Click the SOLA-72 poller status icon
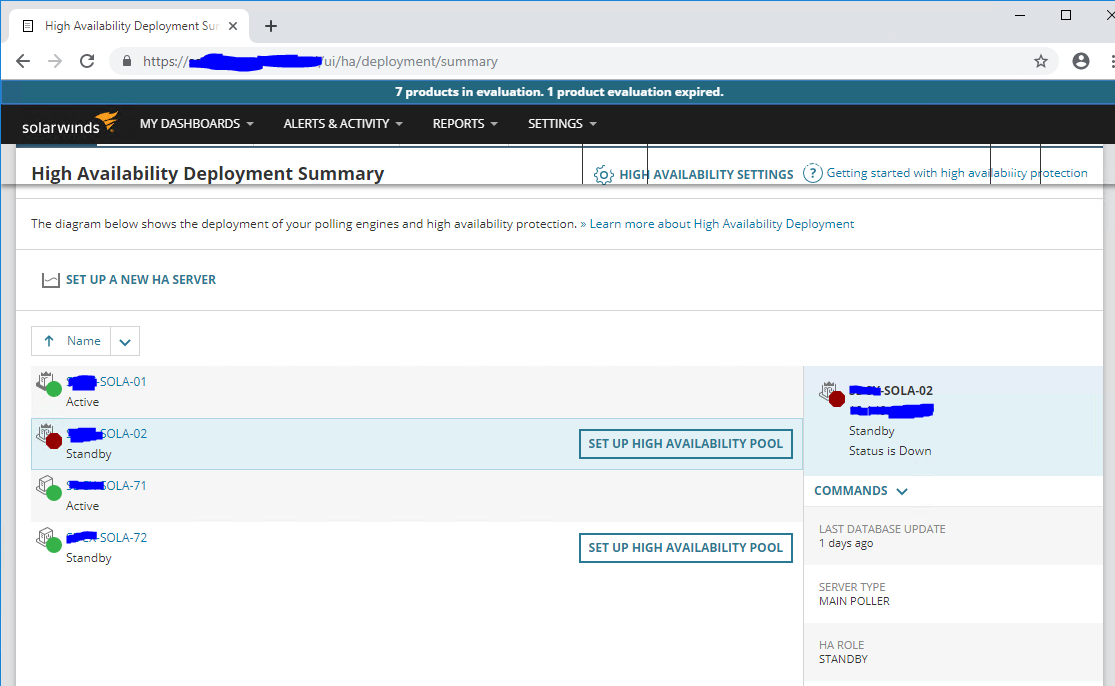1115x686 pixels. click(49, 540)
